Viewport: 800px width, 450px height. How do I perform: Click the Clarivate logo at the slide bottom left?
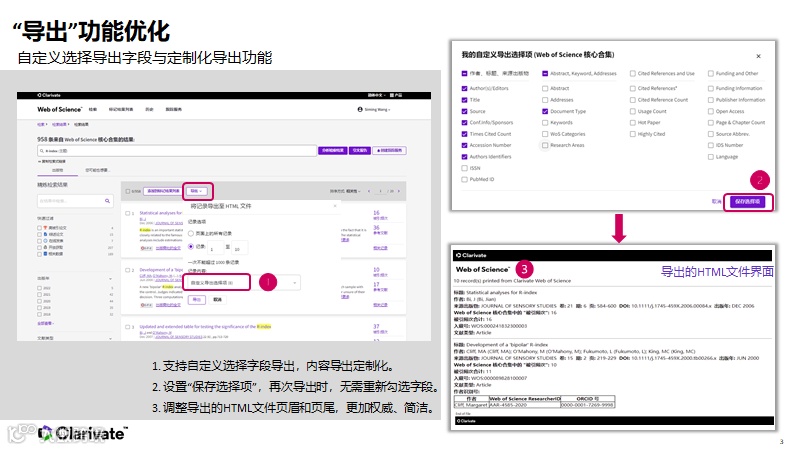tap(83, 434)
